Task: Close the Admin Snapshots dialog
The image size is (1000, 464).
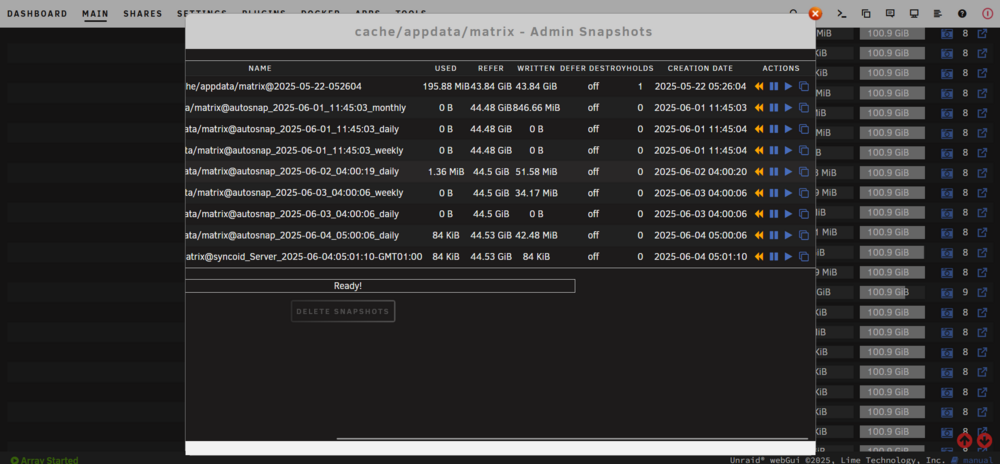Action: pyautogui.click(x=815, y=13)
